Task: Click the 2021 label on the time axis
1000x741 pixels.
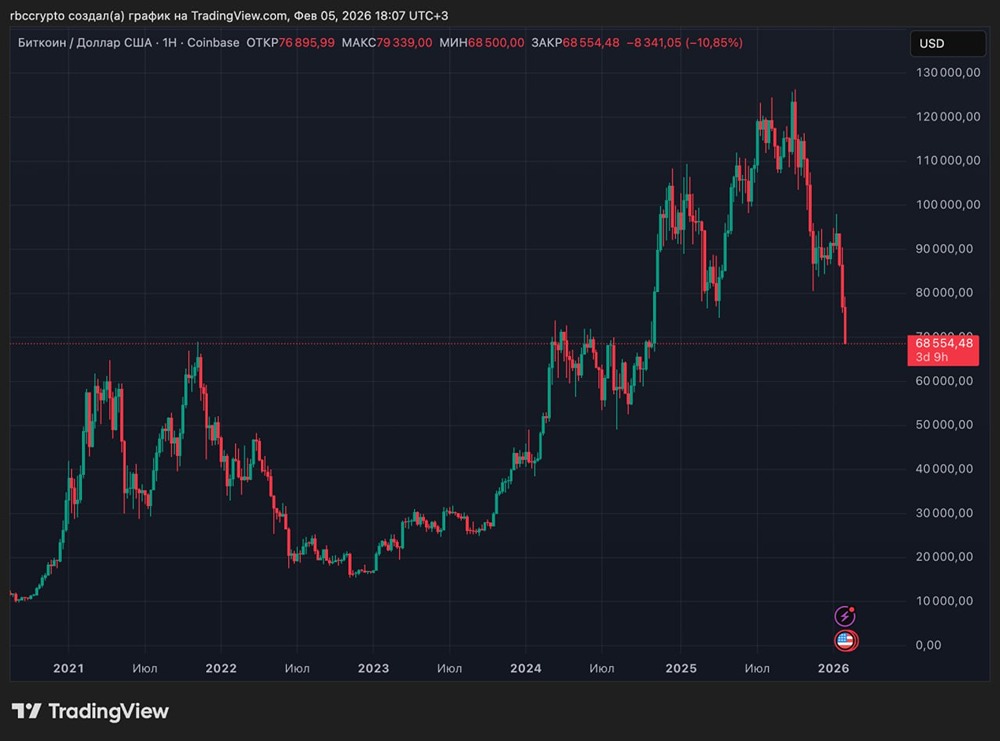Action: tap(68, 668)
